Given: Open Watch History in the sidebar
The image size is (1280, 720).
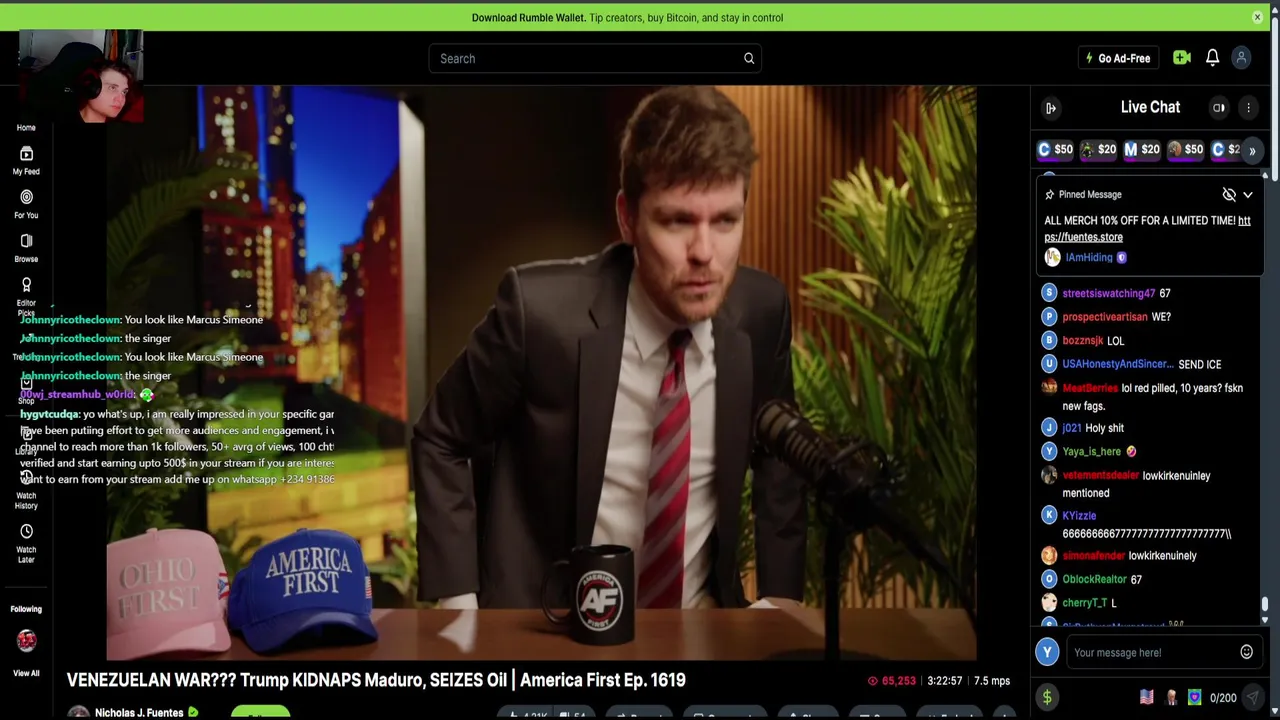Looking at the screenshot, I should [26, 492].
